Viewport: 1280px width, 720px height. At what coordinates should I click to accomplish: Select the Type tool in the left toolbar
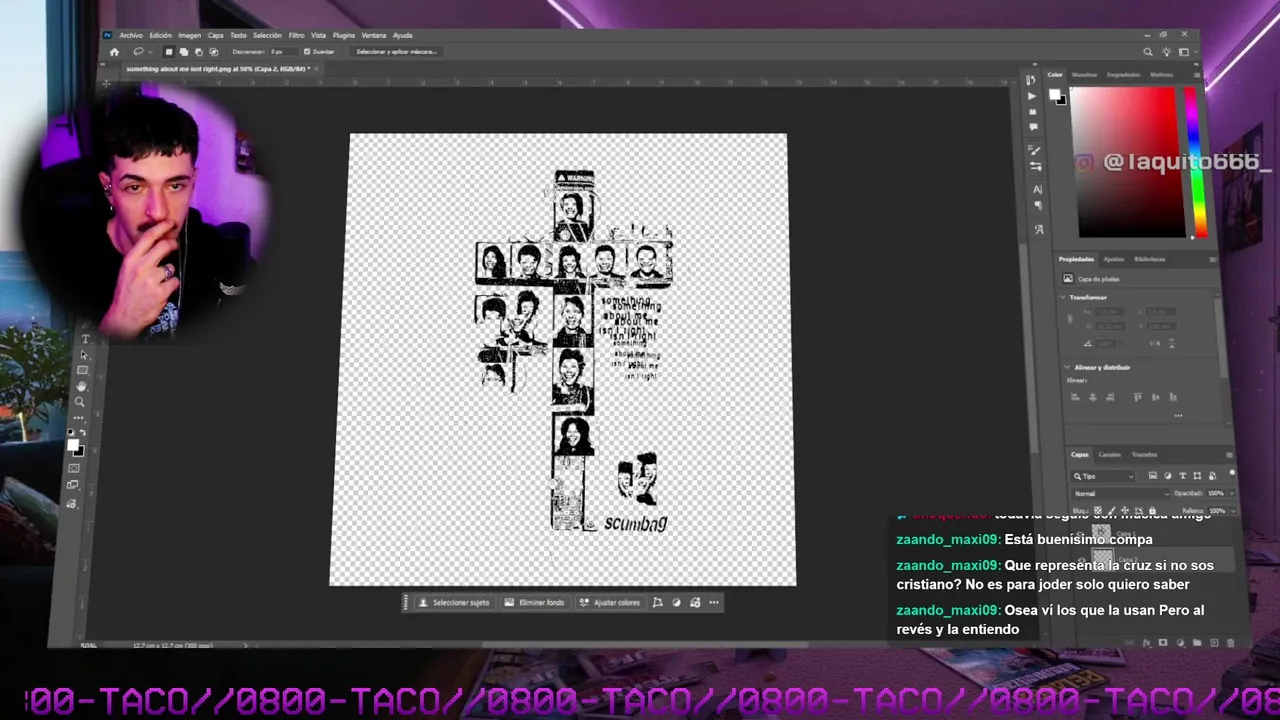[x=85, y=339]
